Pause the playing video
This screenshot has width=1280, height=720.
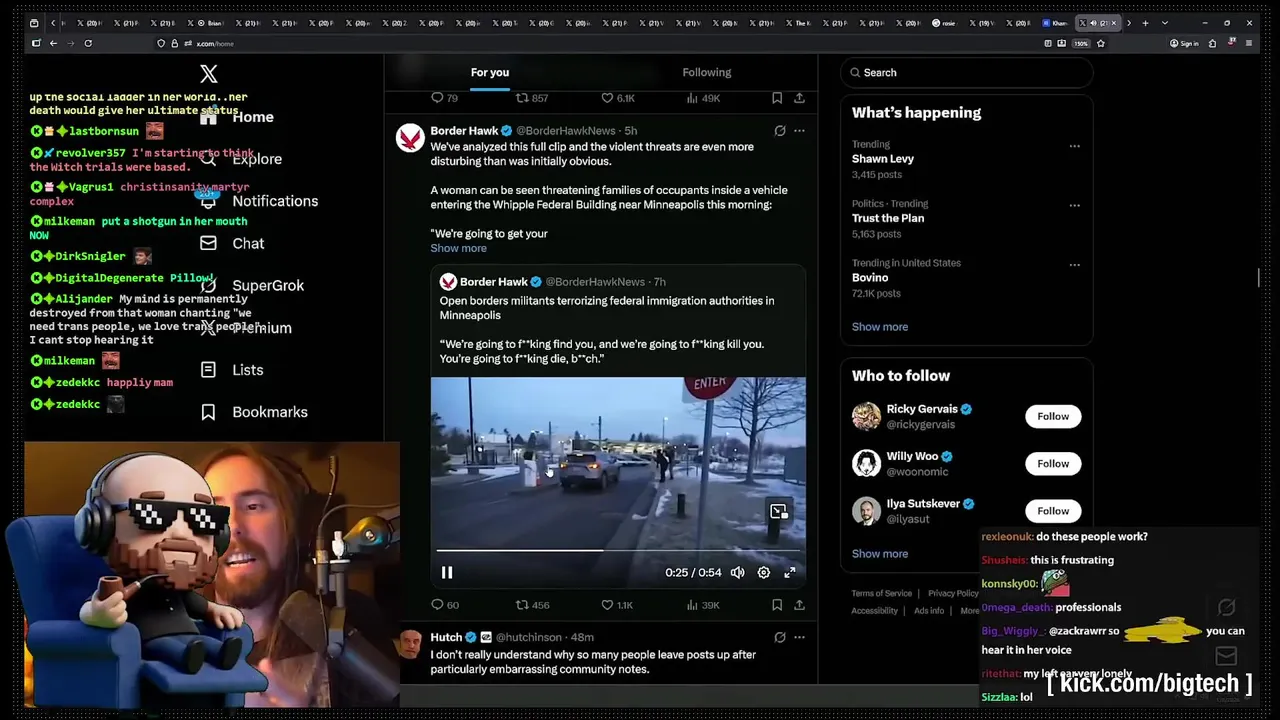pyautogui.click(x=447, y=573)
